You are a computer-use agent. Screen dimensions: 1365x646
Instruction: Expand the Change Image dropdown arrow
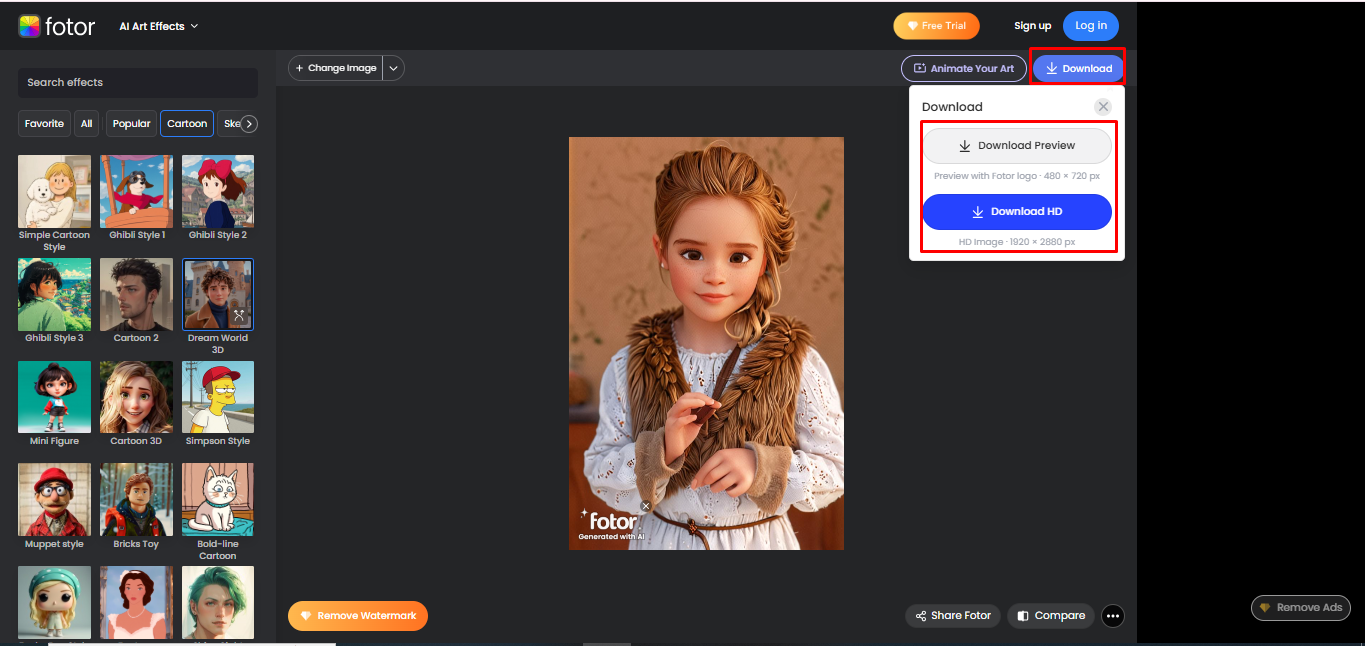[393, 67]
